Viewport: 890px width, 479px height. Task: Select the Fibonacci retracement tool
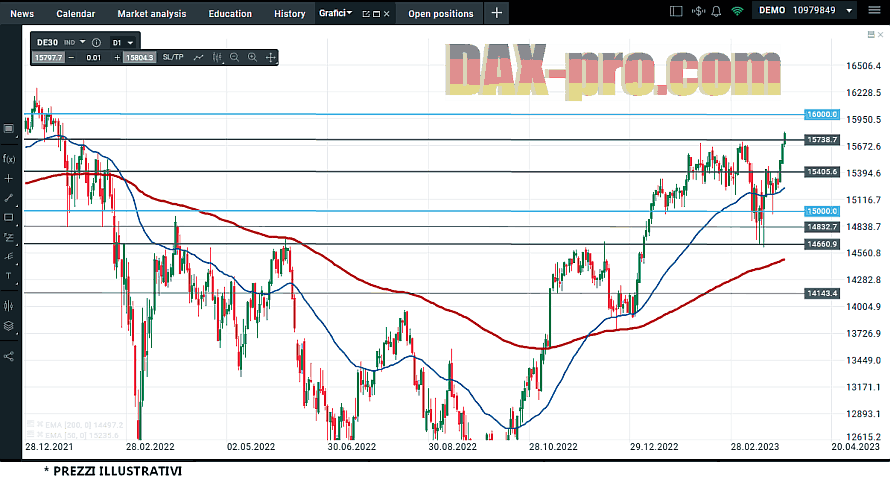click(9, 237)
